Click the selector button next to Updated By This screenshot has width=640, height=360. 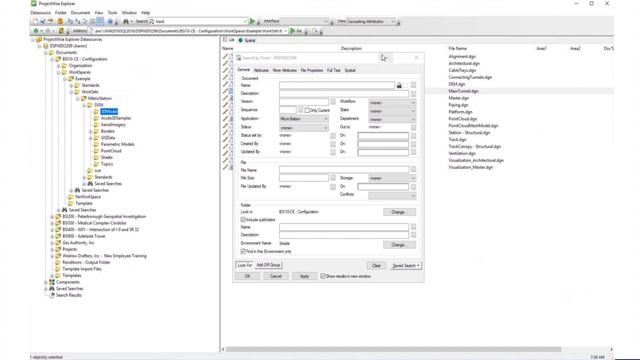(333, 152)
